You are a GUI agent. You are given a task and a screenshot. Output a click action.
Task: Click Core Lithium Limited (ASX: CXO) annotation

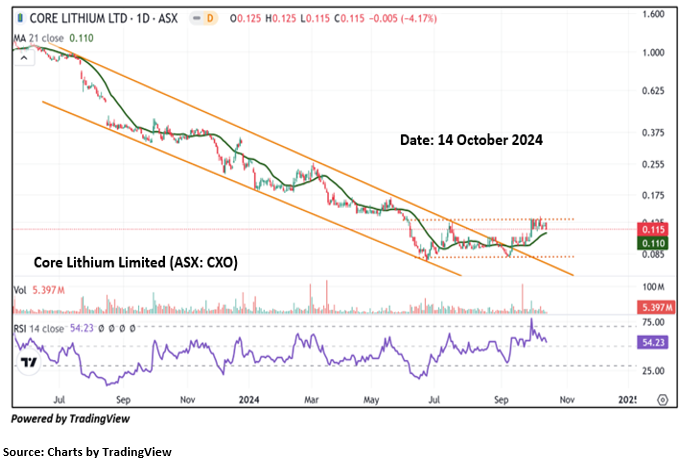[x=136, y=263]
